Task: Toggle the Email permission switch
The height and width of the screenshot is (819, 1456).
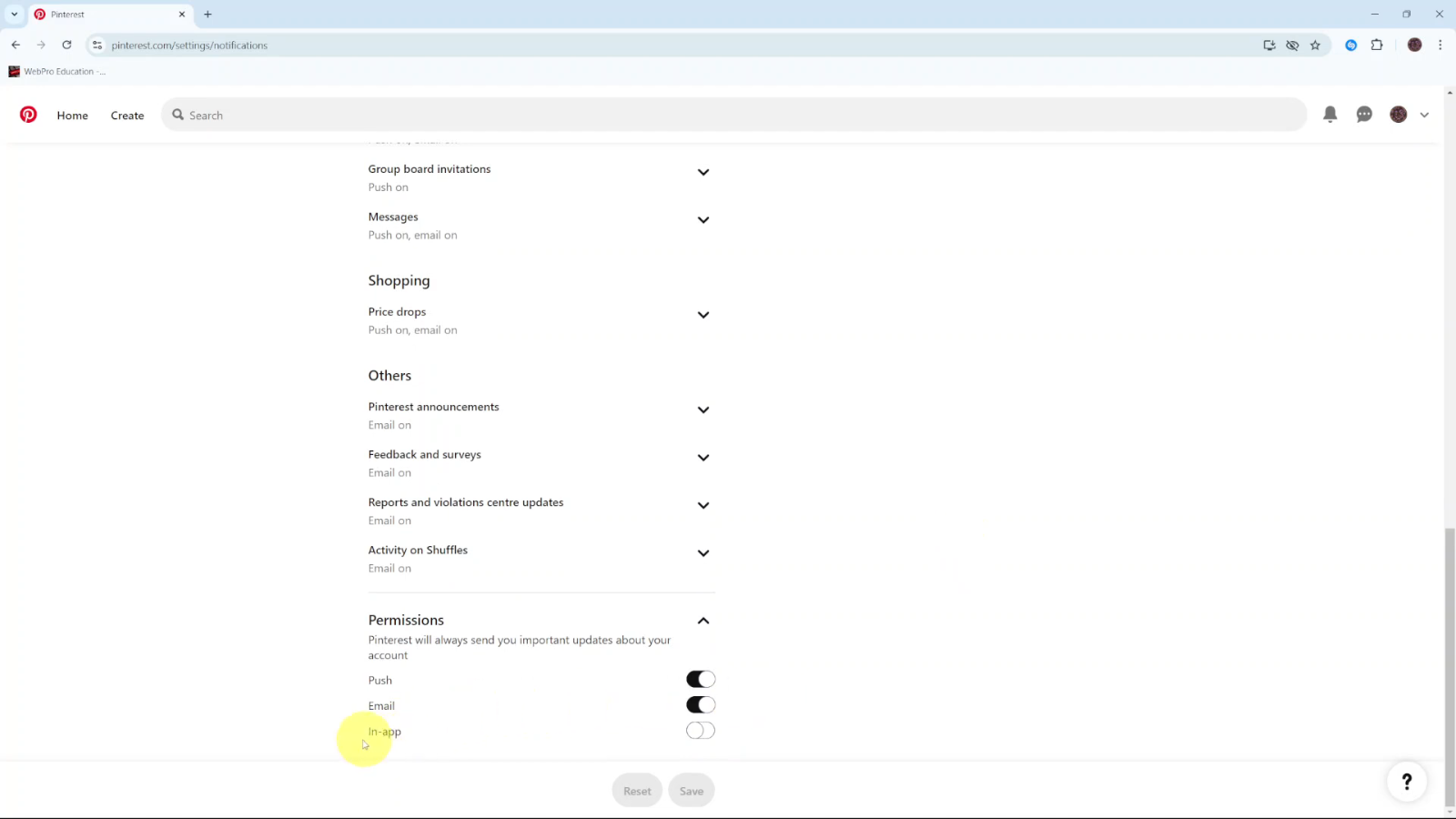Action: 701,704
